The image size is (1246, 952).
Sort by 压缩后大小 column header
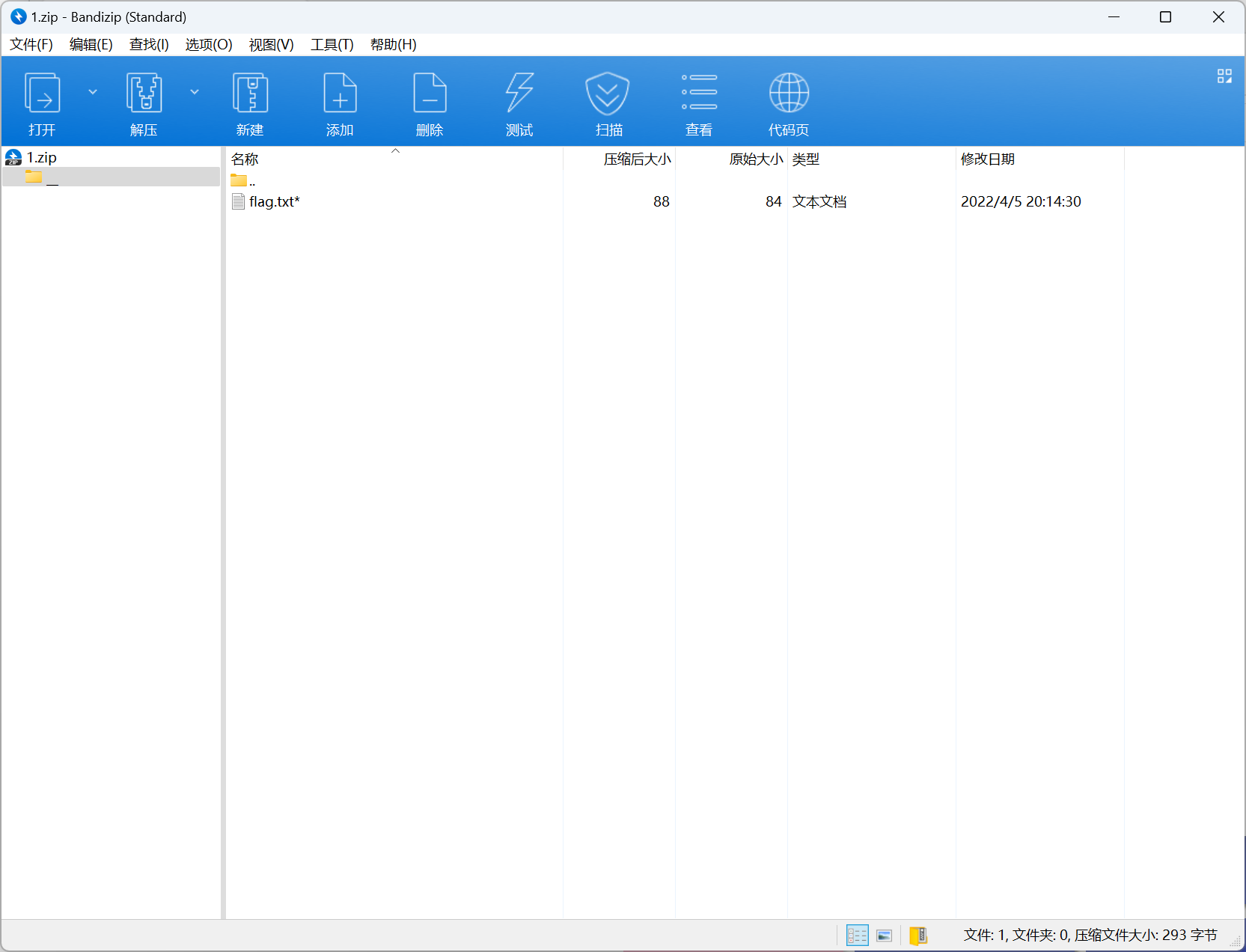(638, 159)
